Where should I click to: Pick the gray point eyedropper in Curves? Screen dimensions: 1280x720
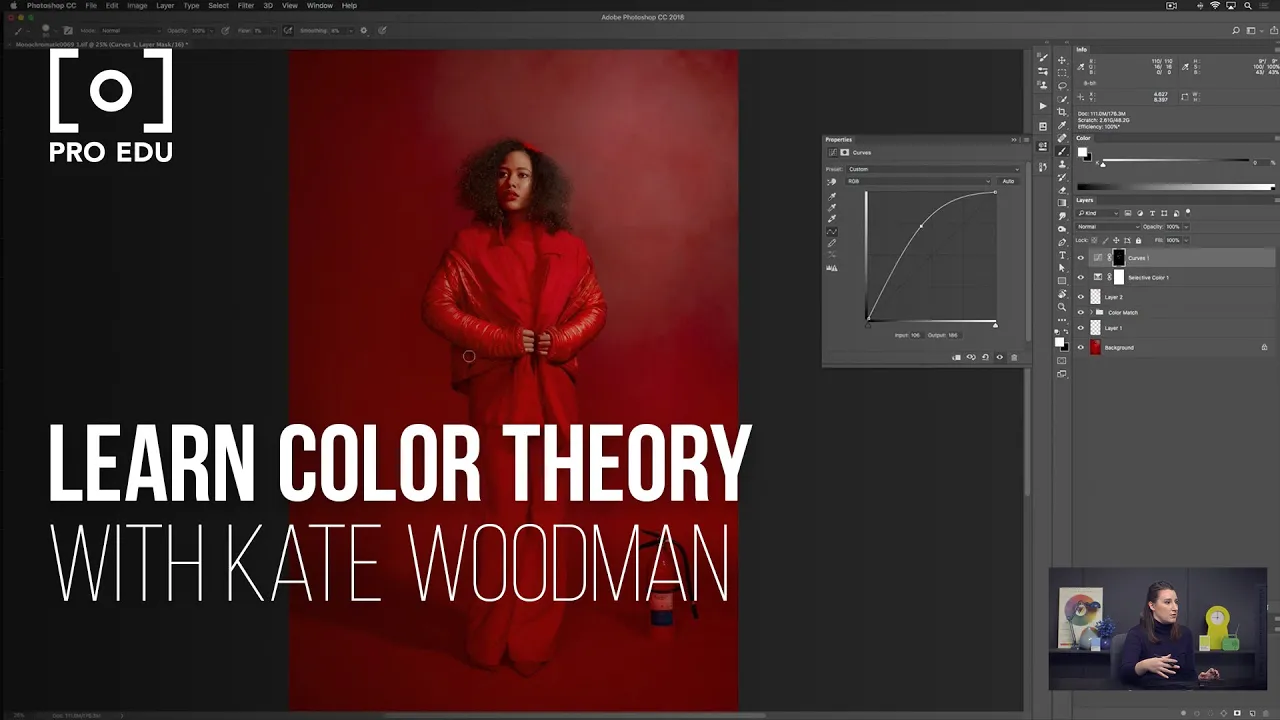coord(832,208)
